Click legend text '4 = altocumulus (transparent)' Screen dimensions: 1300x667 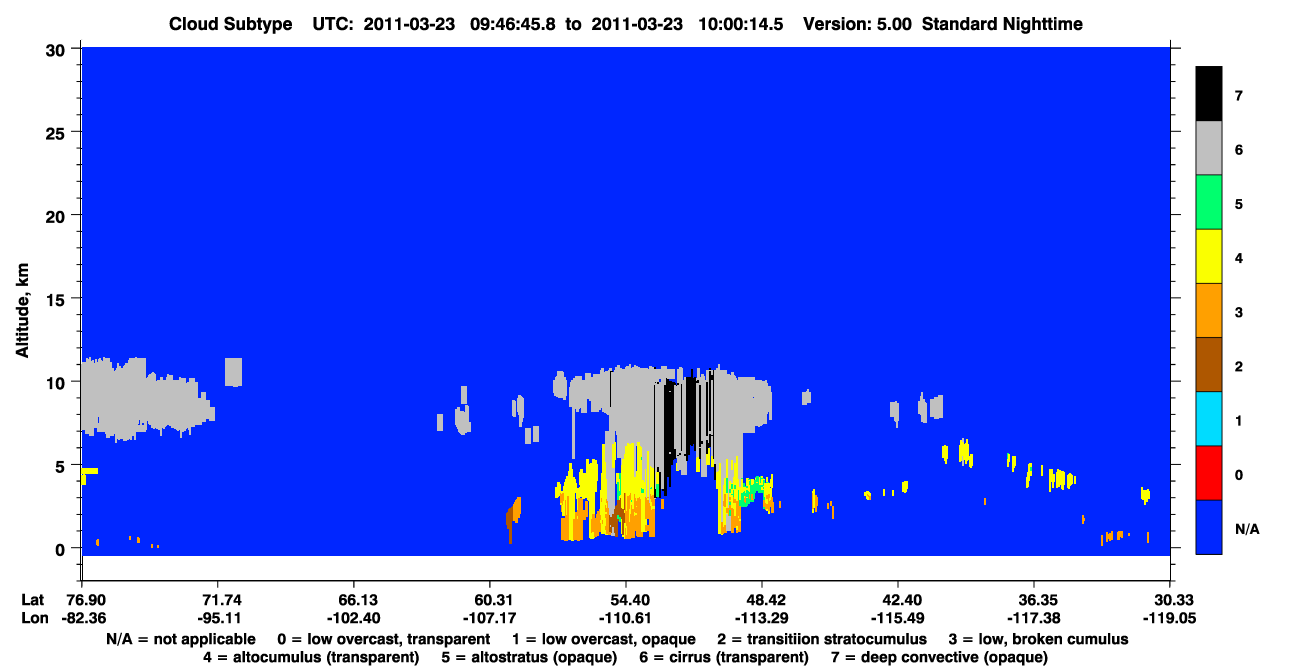(310, 657)
